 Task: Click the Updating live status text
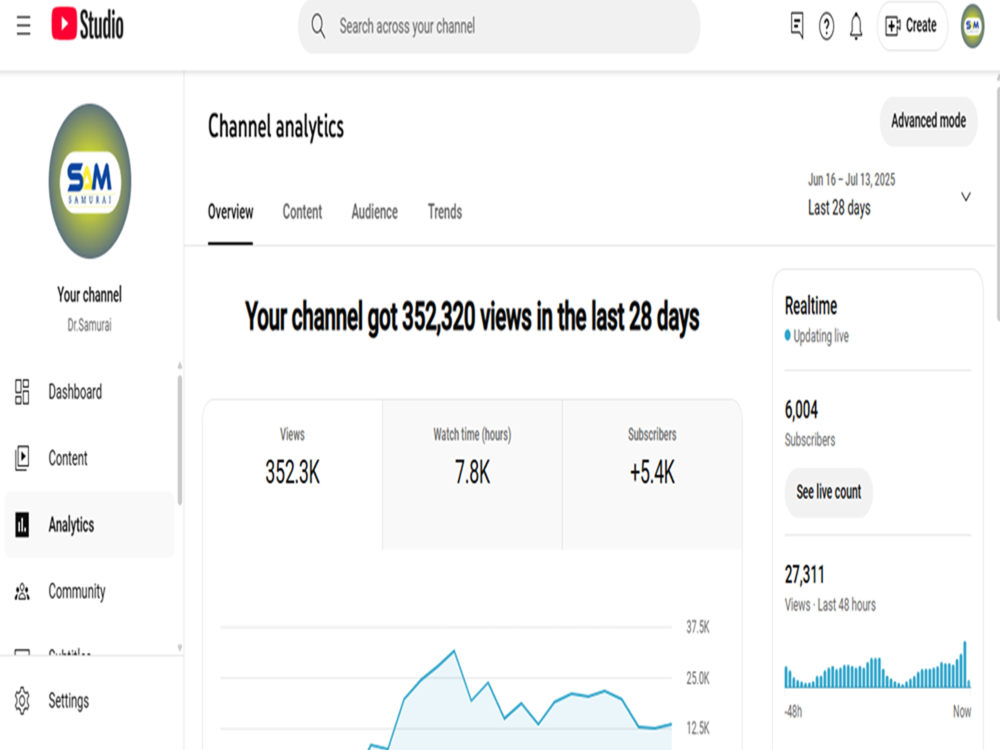[x=821, y=336]
